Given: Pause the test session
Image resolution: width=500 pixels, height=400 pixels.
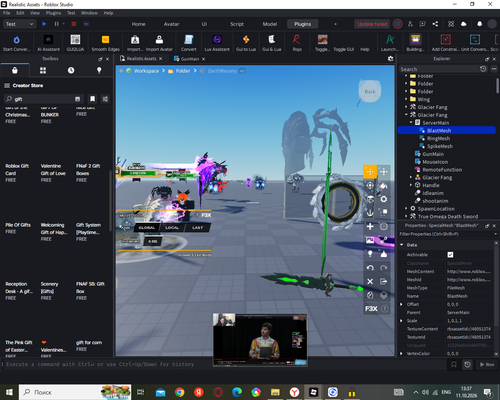Looking at the screenshot, I should [57, 24].
